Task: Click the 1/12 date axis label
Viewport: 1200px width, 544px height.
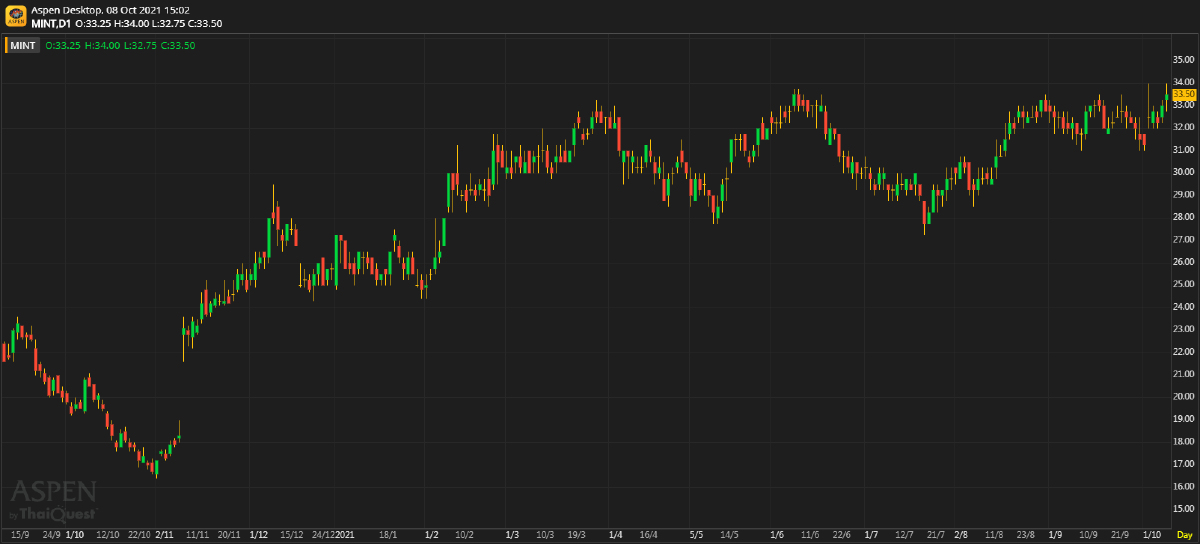Action: [259, 535]
